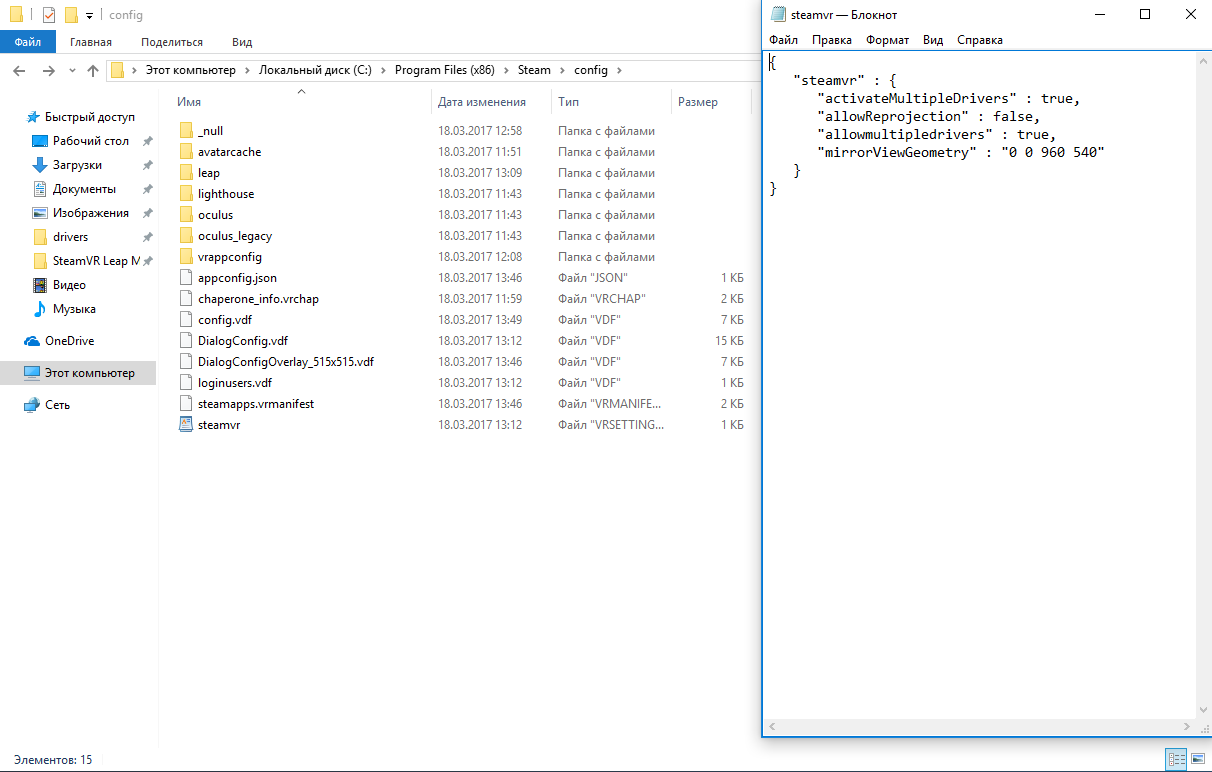The width and height of the screenshot is (1212, 772).
Task: Expand path chevron after Steam breadcrumb
Action: (x=562, y=71)
